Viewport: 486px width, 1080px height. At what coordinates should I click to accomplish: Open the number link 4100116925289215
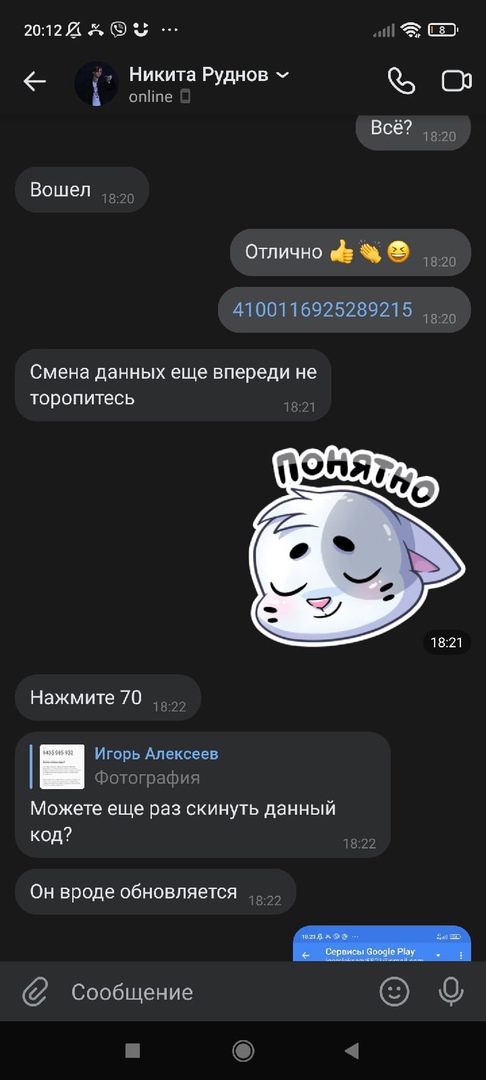(322, 309)
